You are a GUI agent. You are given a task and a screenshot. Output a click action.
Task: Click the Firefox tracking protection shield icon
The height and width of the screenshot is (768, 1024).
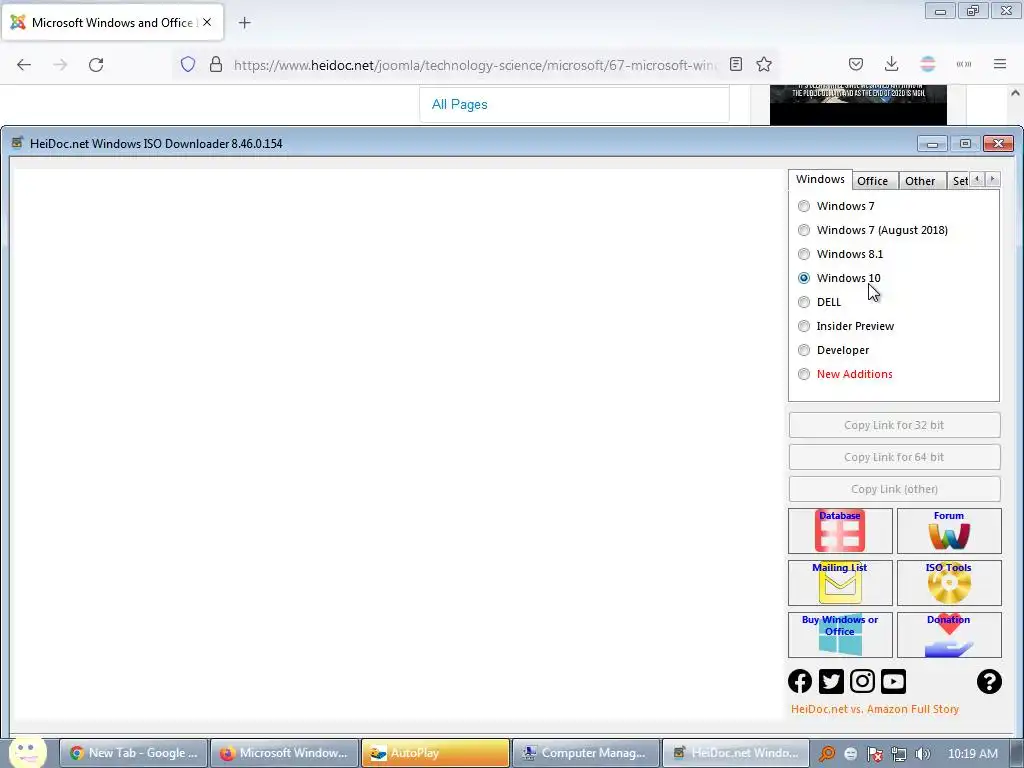[x=188, y=65]
